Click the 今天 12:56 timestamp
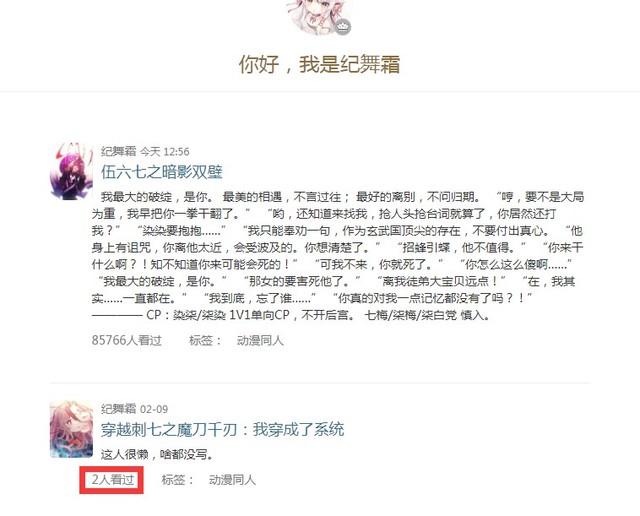 [165, 152]
